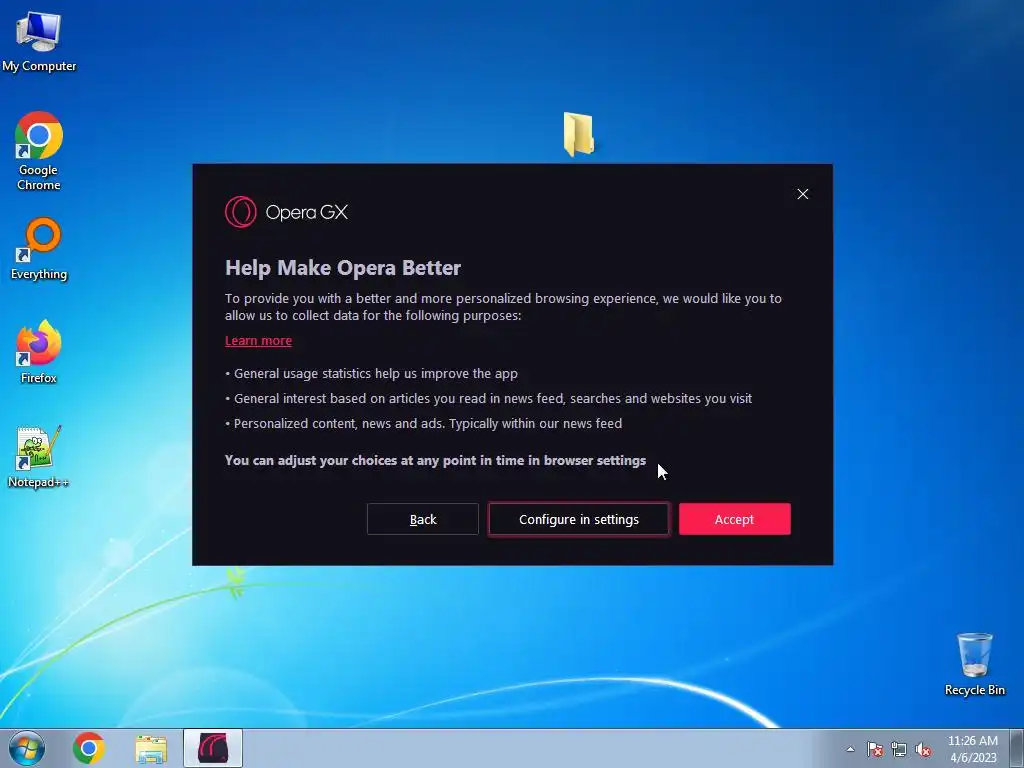
Task: Choose Configure in settings
Action: [x=579, y=519]
